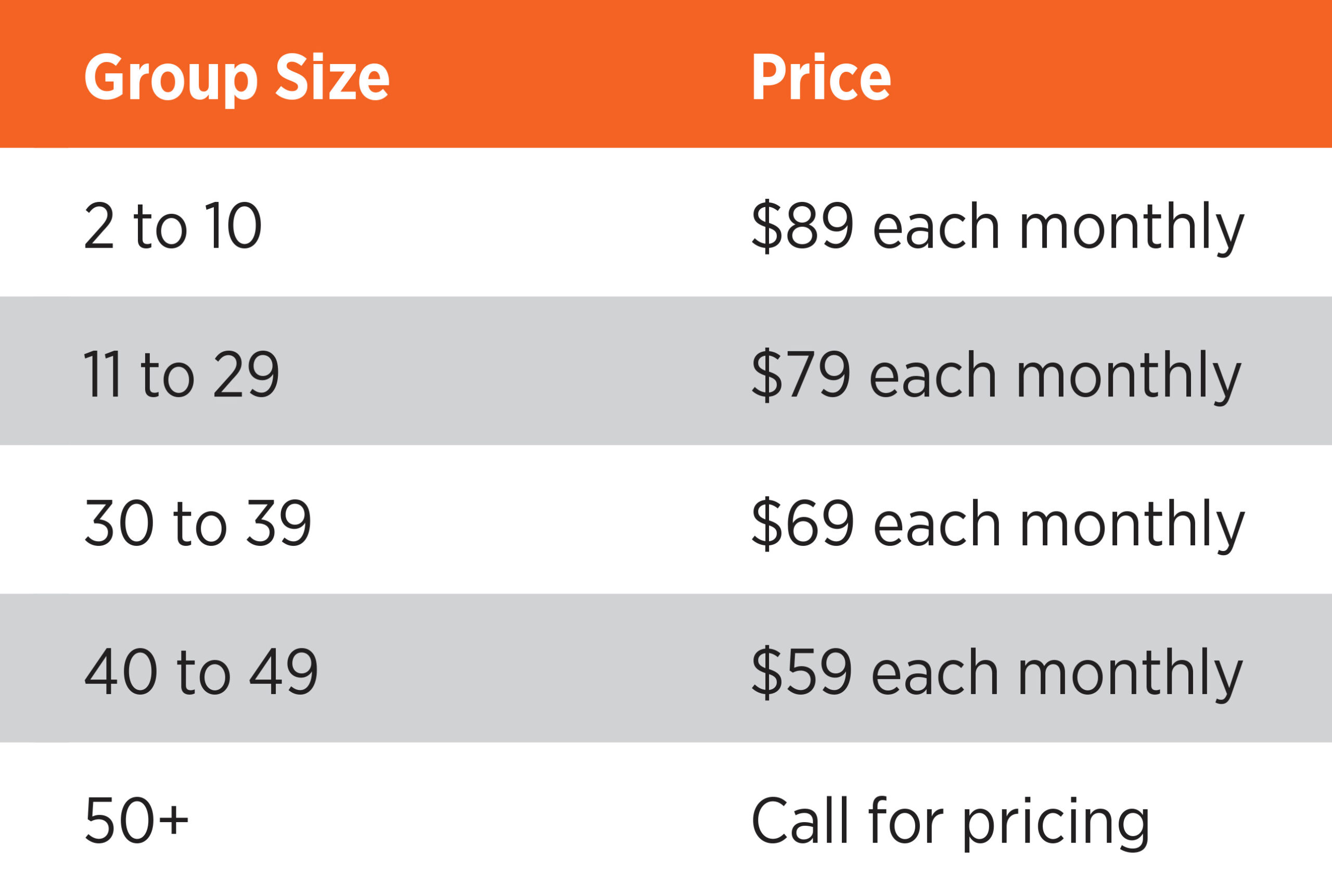Click the "$59" dollar amount
Image resolution: width=1332 pixels, height=896 pixels.
point(802,671)
